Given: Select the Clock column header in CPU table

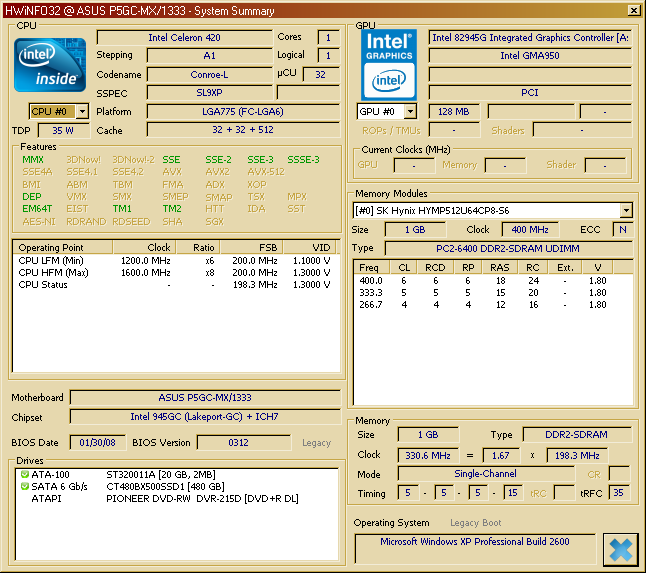Looking at the screenshot, I should (144, 248).
